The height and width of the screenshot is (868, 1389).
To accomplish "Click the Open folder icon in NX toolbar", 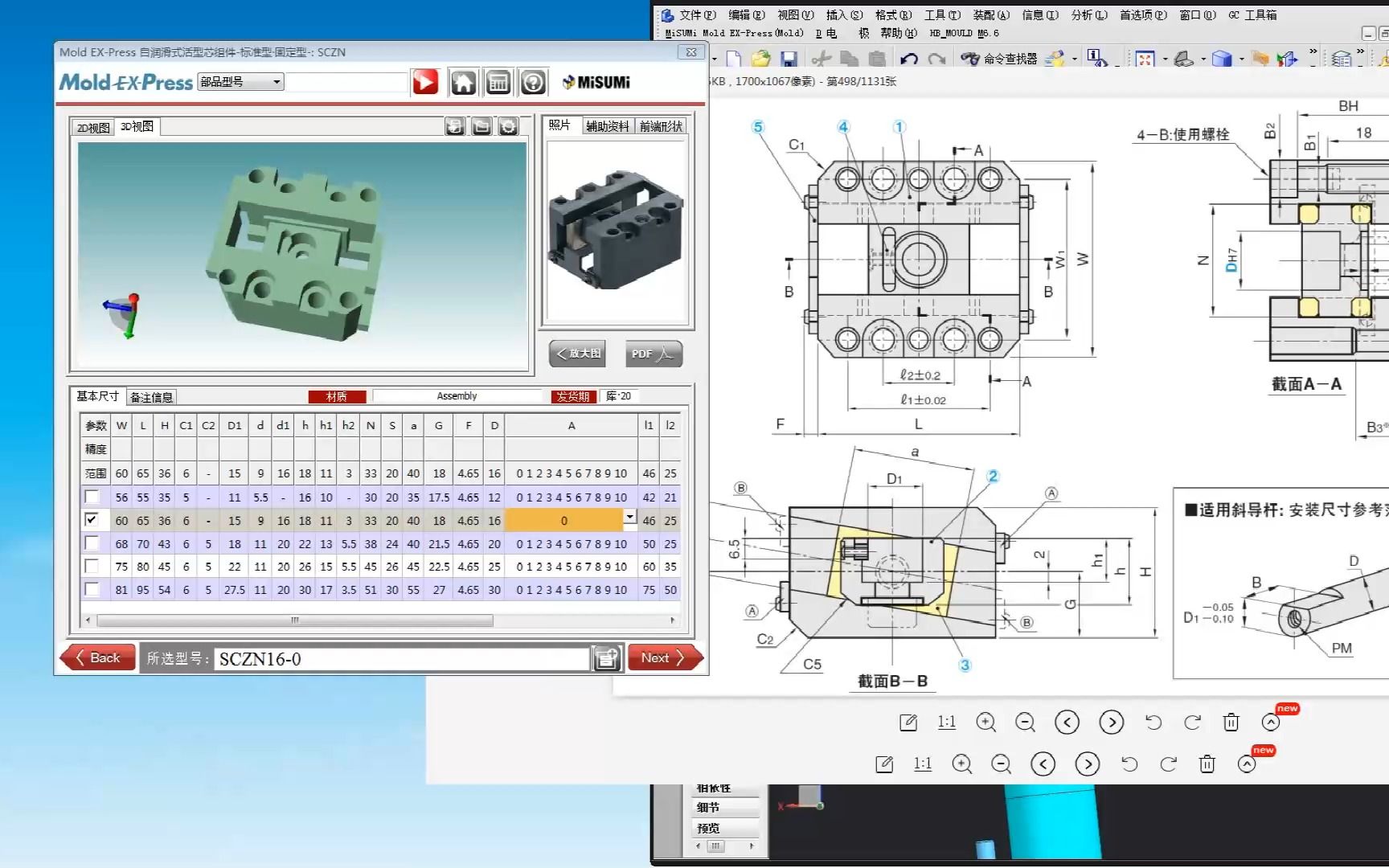I will click(x=760, y=59).
